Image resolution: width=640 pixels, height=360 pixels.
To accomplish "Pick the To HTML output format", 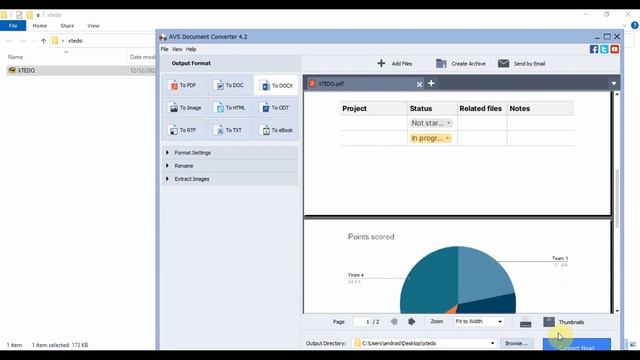I will click(x=231, y=108).
